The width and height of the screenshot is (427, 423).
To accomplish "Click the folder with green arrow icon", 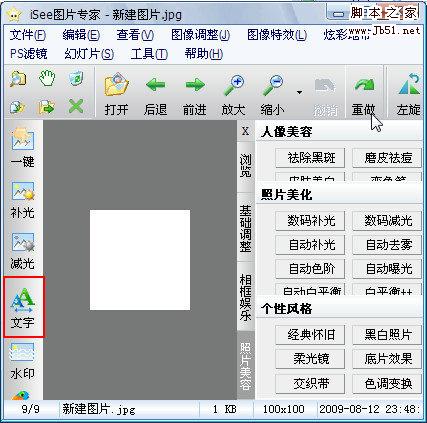I will (47, 107).
